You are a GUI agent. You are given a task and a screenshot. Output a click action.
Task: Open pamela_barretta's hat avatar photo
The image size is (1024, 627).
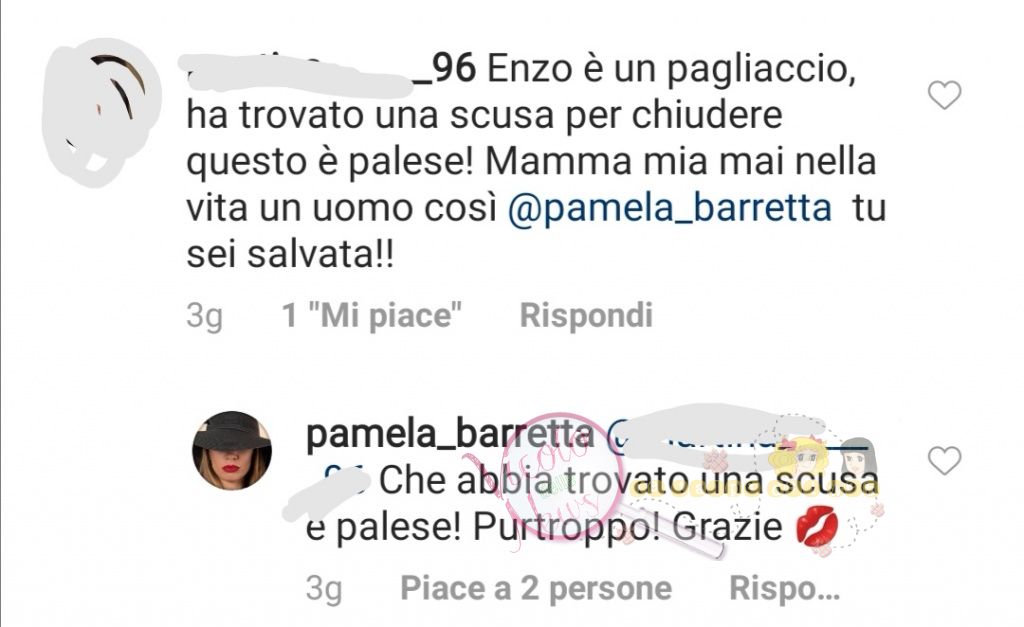click(x=232, y=450)
